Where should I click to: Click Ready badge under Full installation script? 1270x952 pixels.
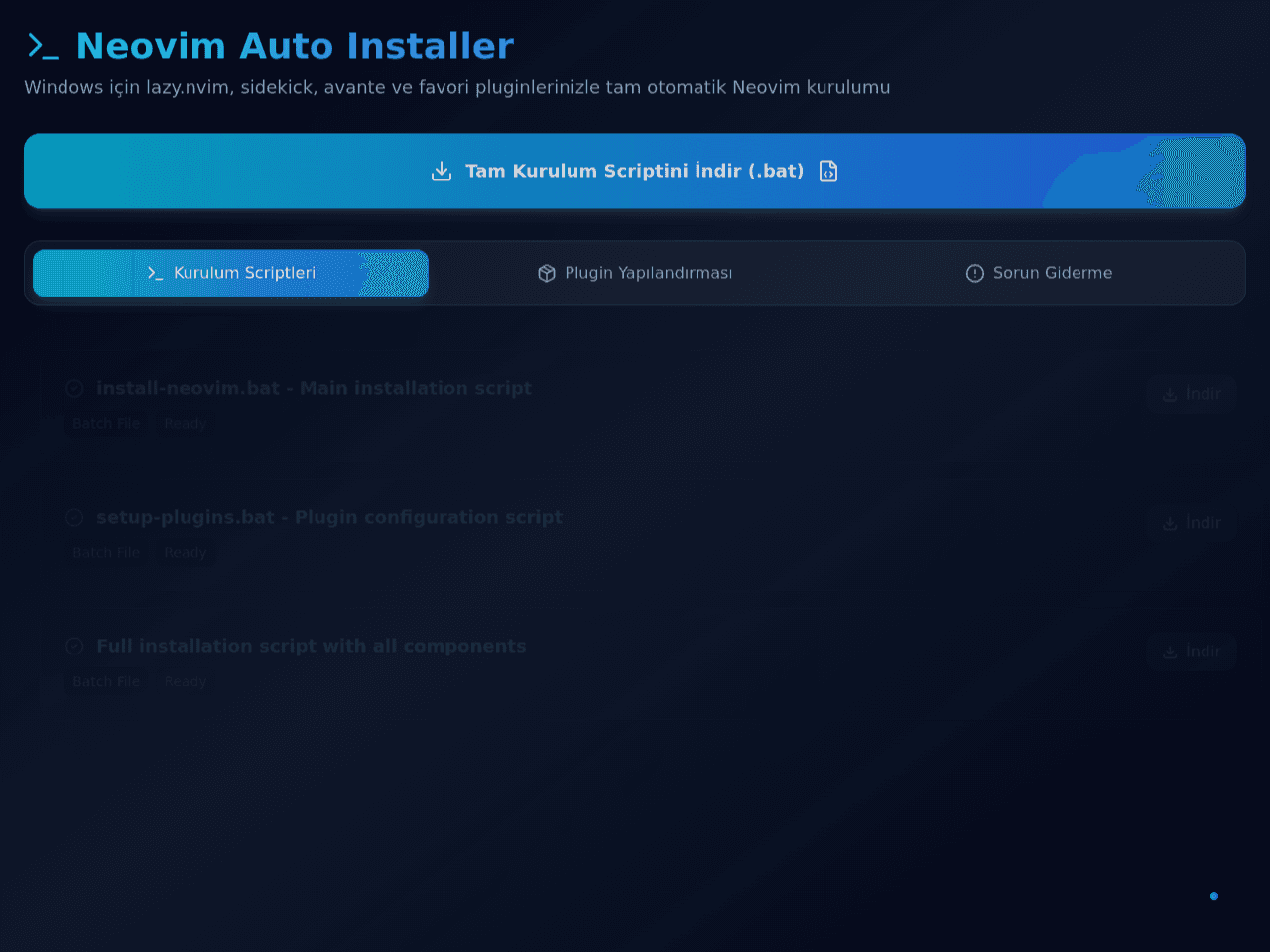[186, 681]
